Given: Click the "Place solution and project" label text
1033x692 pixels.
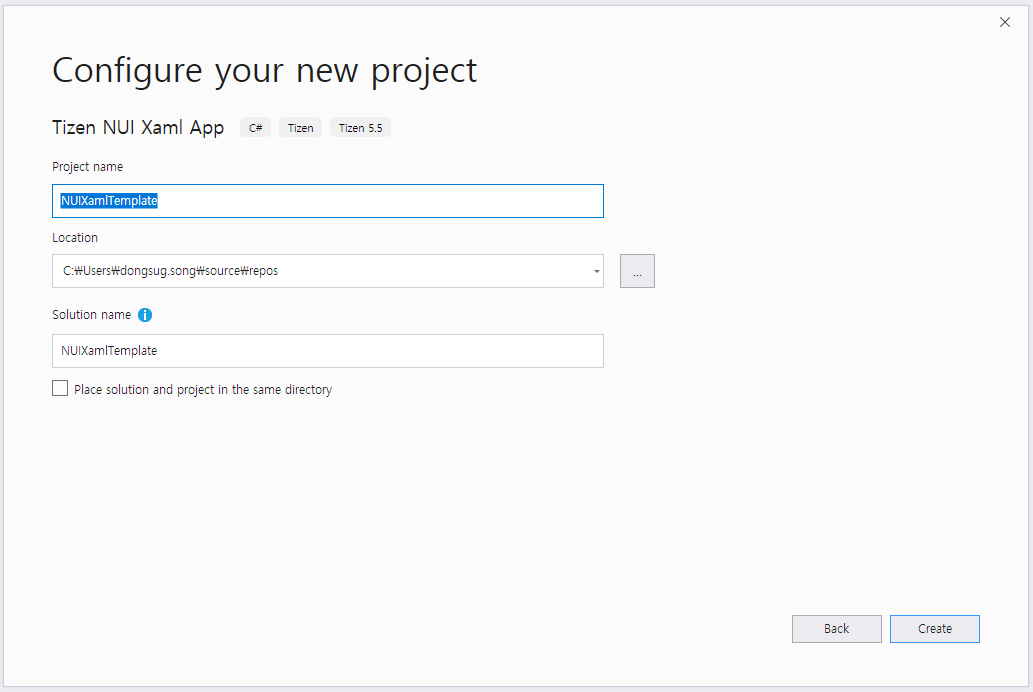Looking at the screenshot, I should click(203, 390).
